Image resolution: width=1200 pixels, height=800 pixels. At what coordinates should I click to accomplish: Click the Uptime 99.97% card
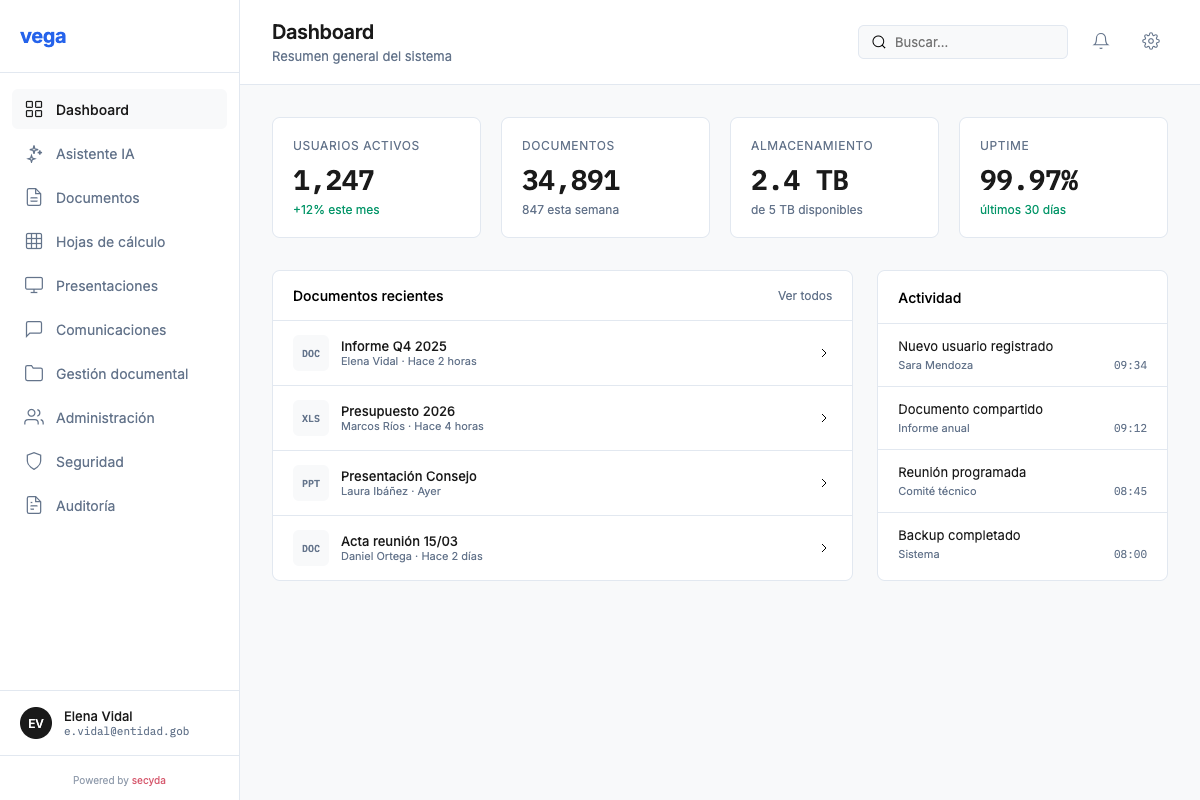coord(1062,177)
